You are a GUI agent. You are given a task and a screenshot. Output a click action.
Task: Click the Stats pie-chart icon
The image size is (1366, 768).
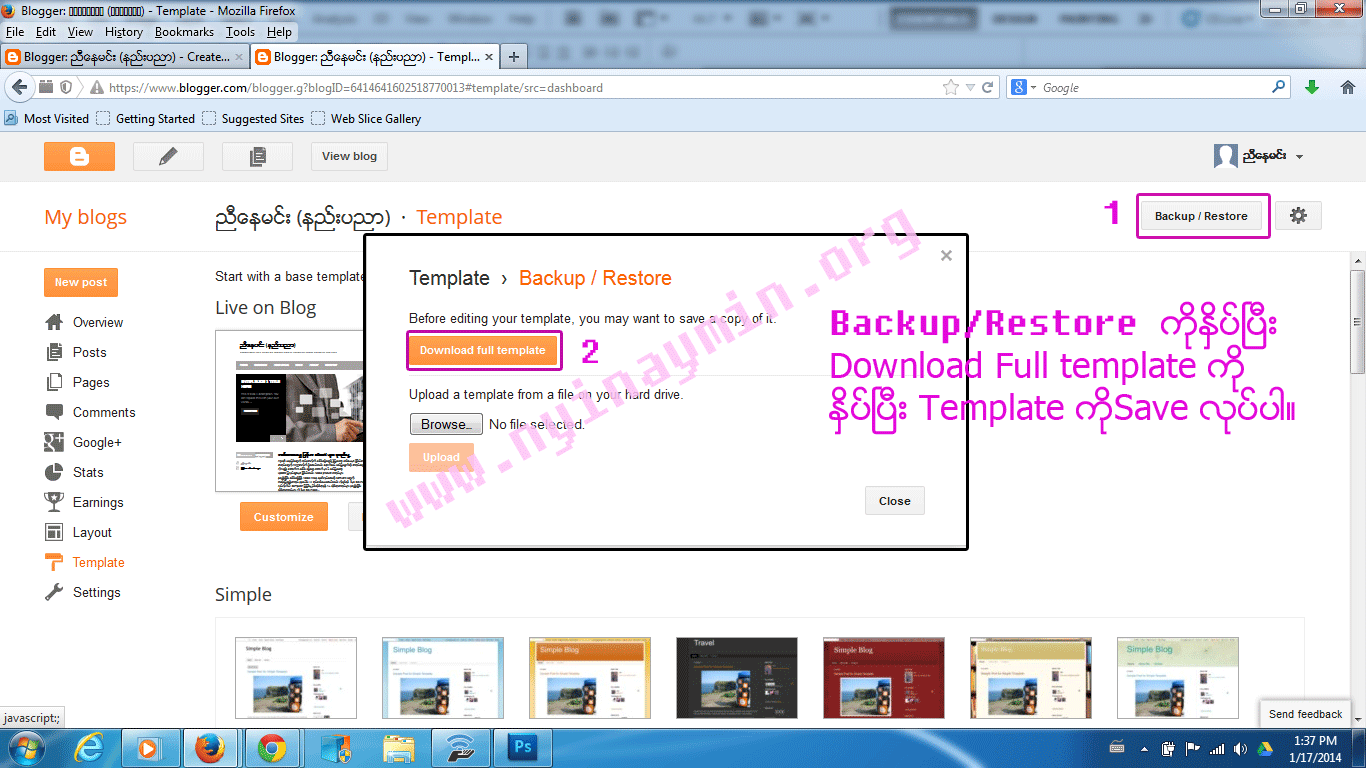coord(54,472)
